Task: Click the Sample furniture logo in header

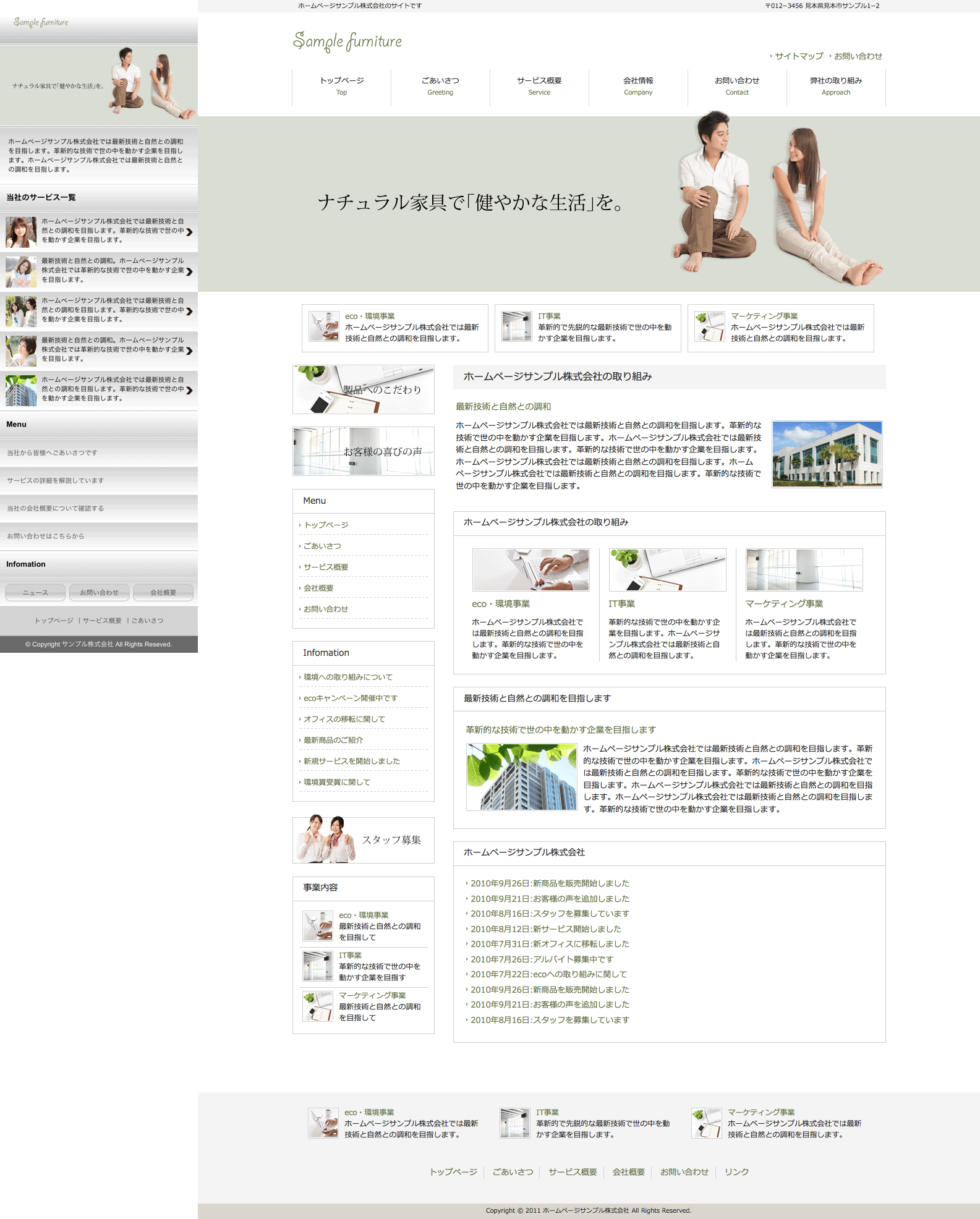Action: 347,41
